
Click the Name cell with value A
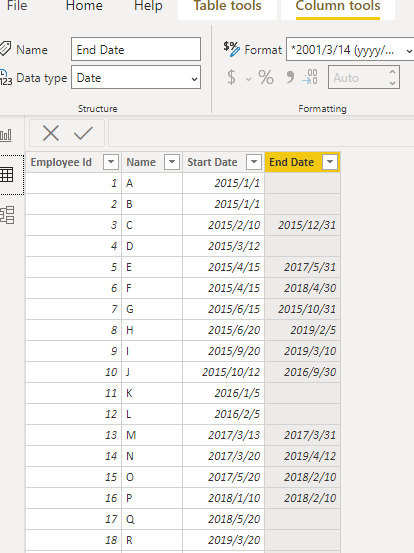pyautogui.click(x=152, y=183)
